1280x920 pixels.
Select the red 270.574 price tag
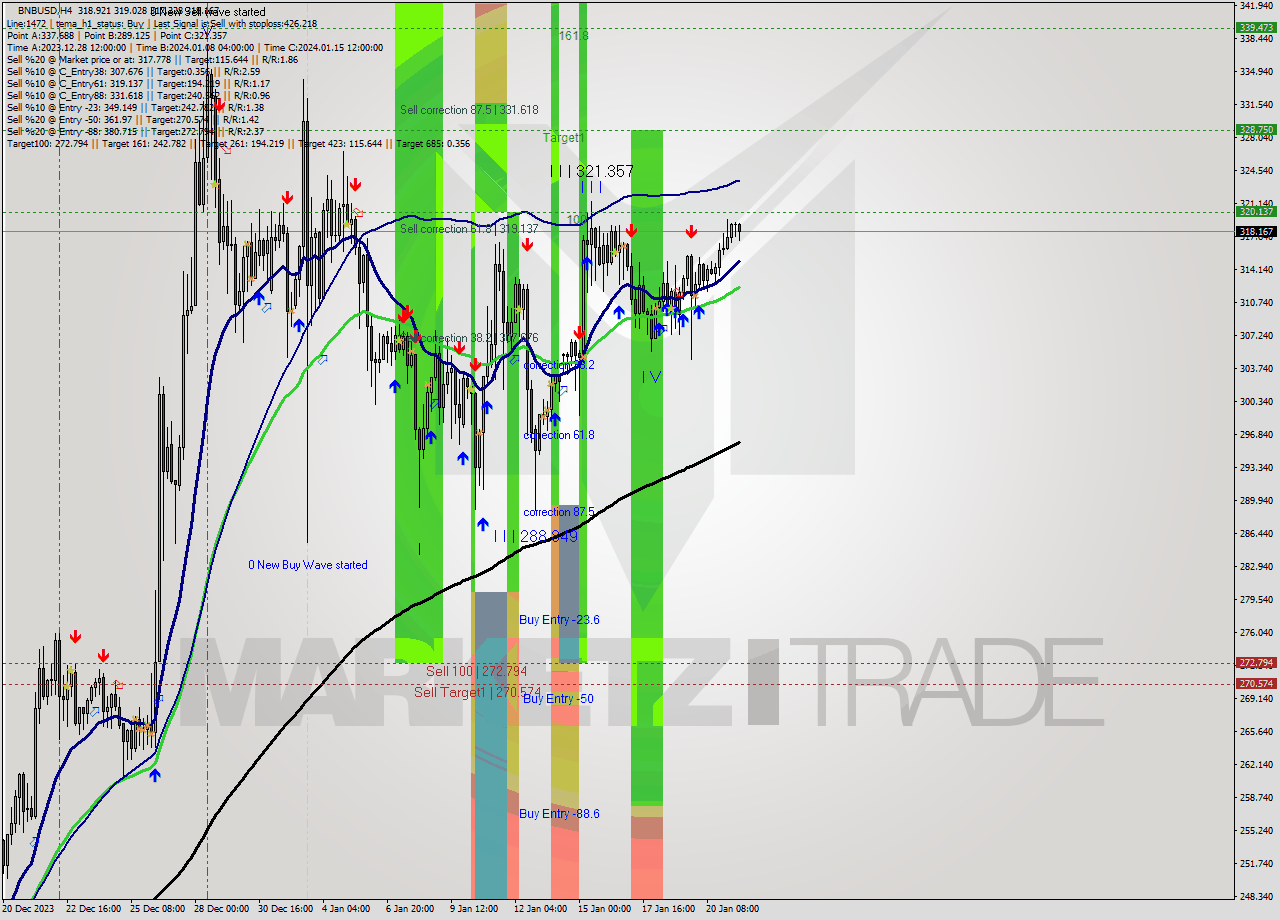[1256, 683]
